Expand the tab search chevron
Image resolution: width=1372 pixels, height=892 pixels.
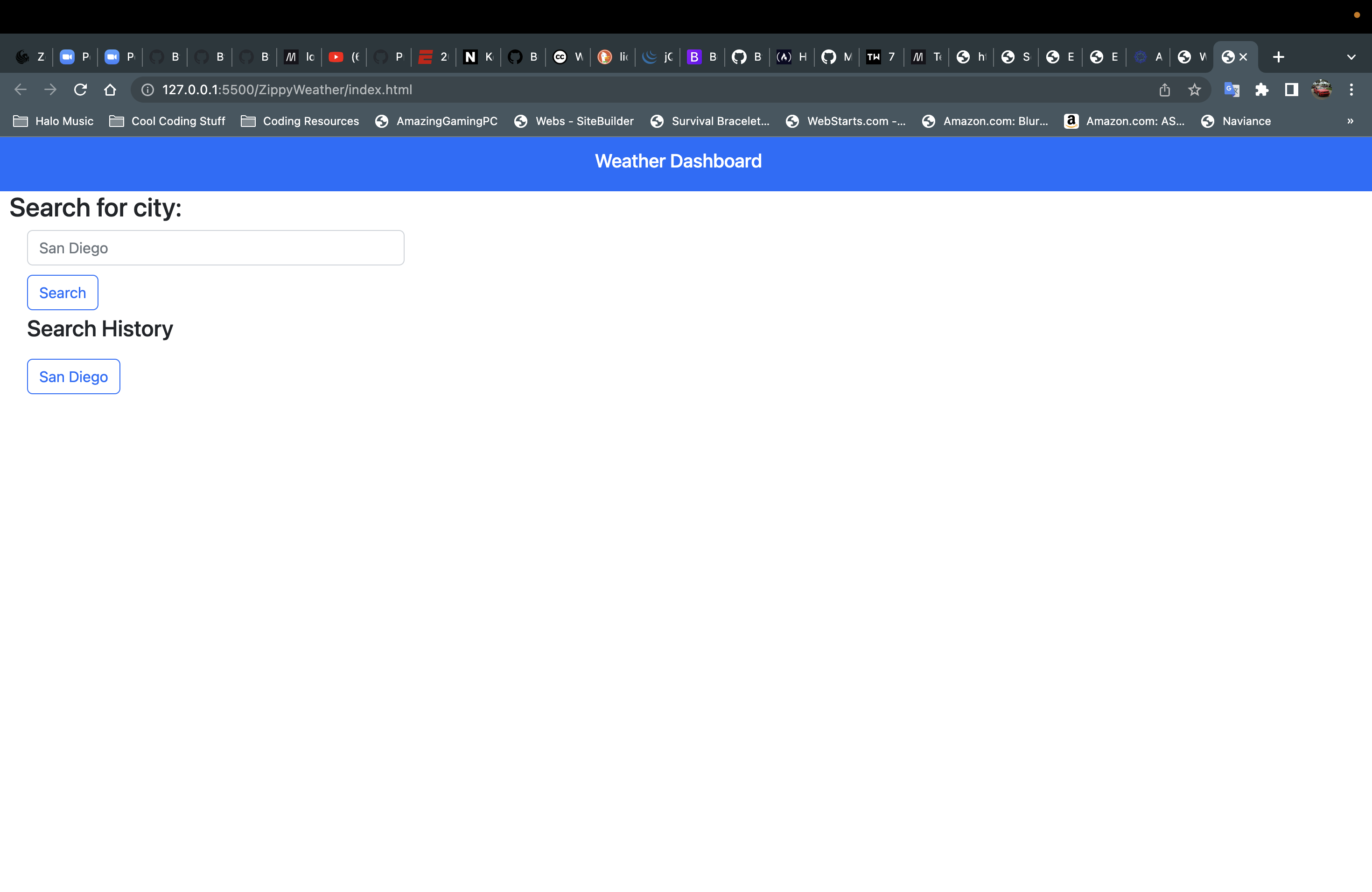(1351, 57)
